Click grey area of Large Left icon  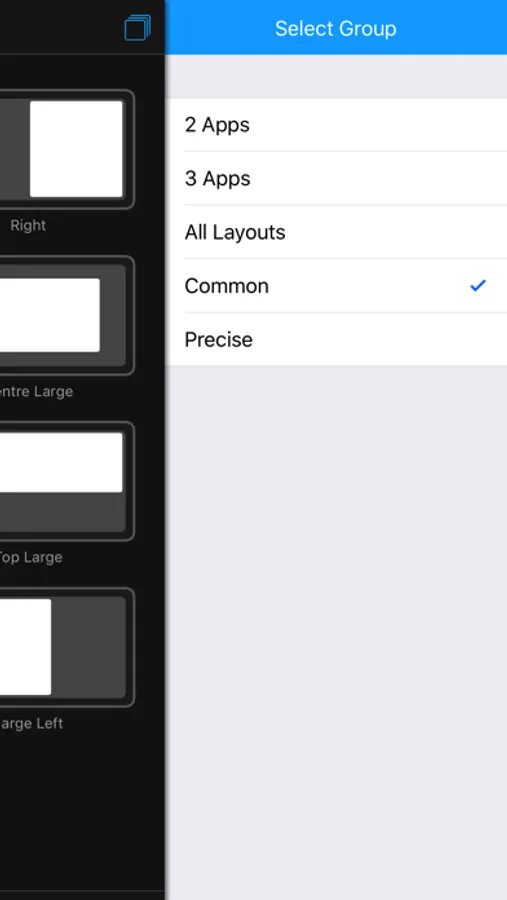tap(88, 647)
